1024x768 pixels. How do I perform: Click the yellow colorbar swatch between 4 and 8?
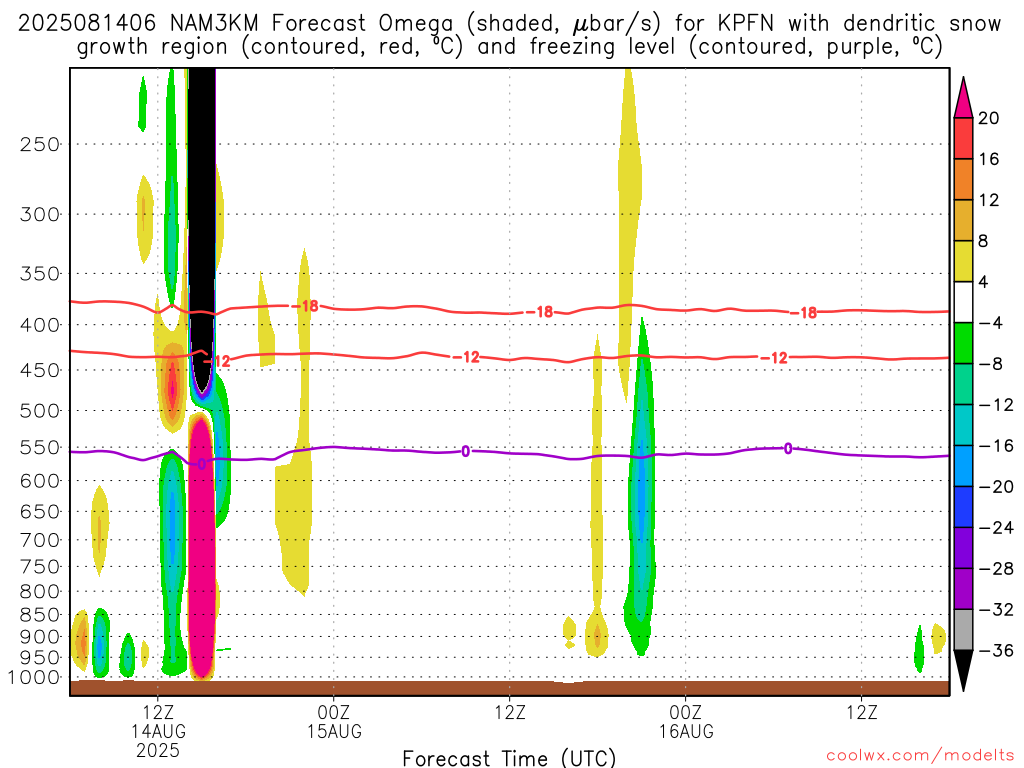[963, 261]
